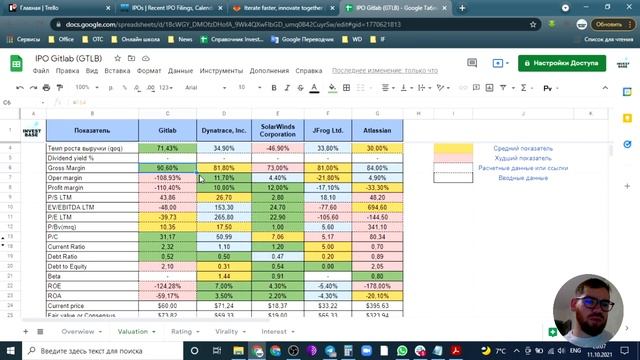The width and height of the screenshot is (640, 360).
Task: Open text rotation options
Action: click(442, 88)
